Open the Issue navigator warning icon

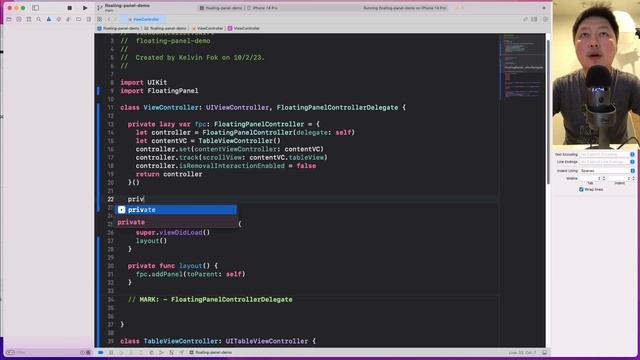[x=49, y=19]
